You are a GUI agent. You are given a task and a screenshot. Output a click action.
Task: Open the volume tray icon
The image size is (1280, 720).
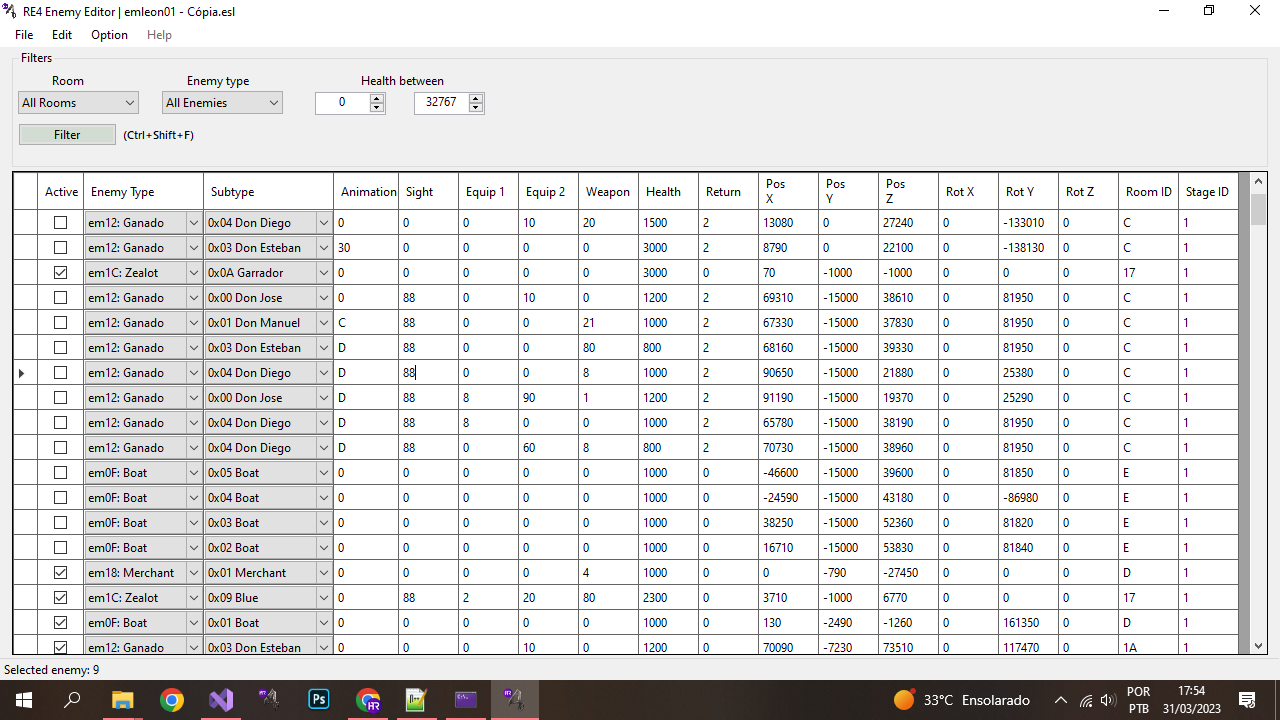click(x=1108, y=700)
